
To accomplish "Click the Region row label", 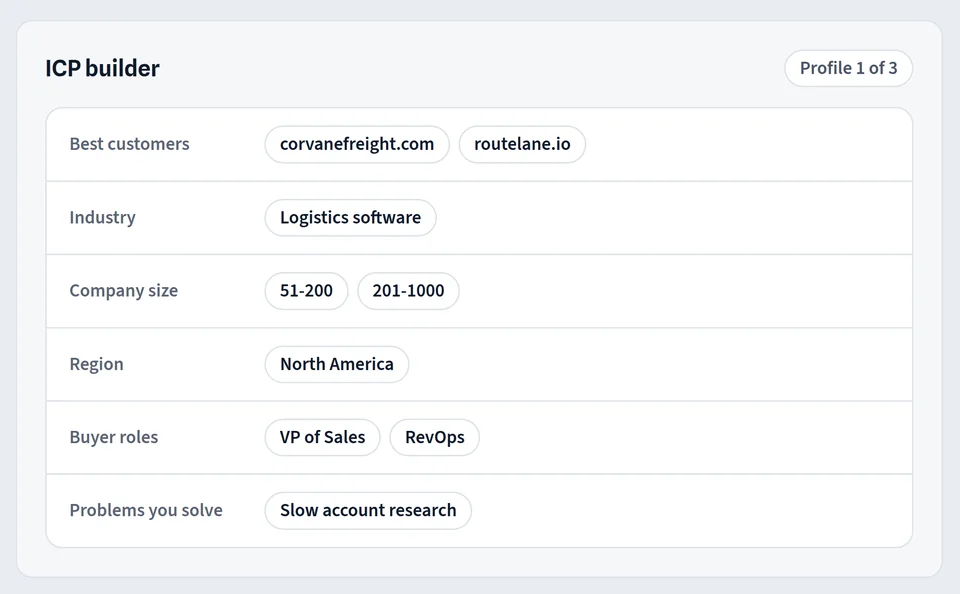I will coord(97,364).
